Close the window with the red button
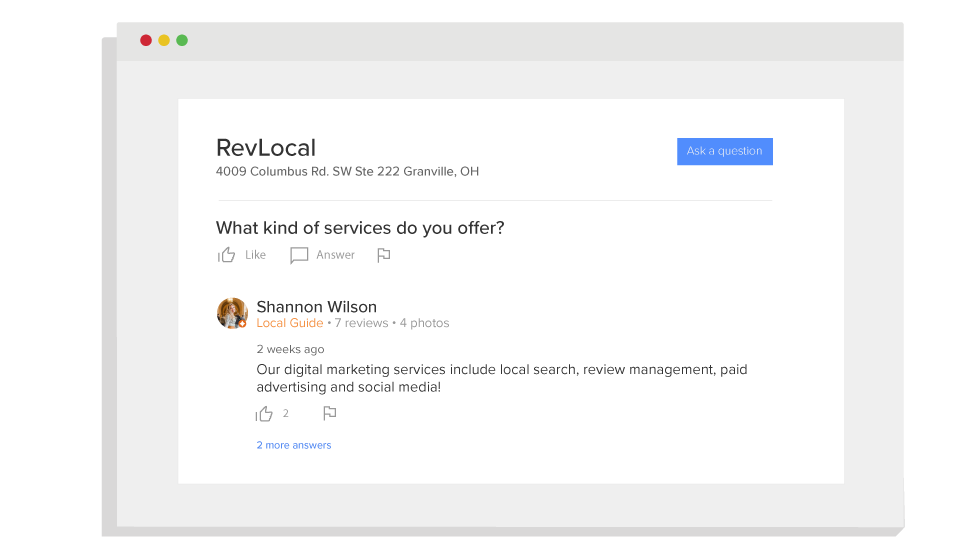980x560 pixels. click(146, 41)
